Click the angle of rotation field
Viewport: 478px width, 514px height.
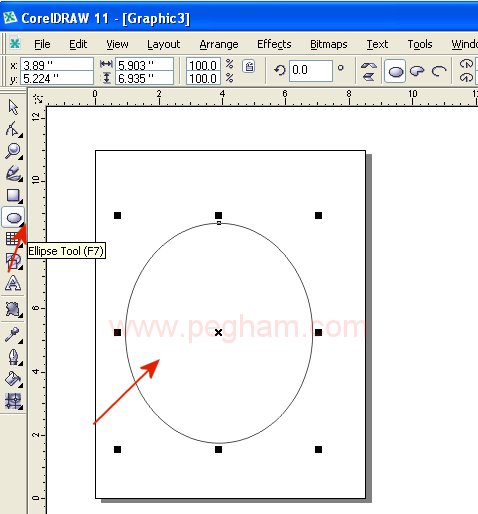311,70
